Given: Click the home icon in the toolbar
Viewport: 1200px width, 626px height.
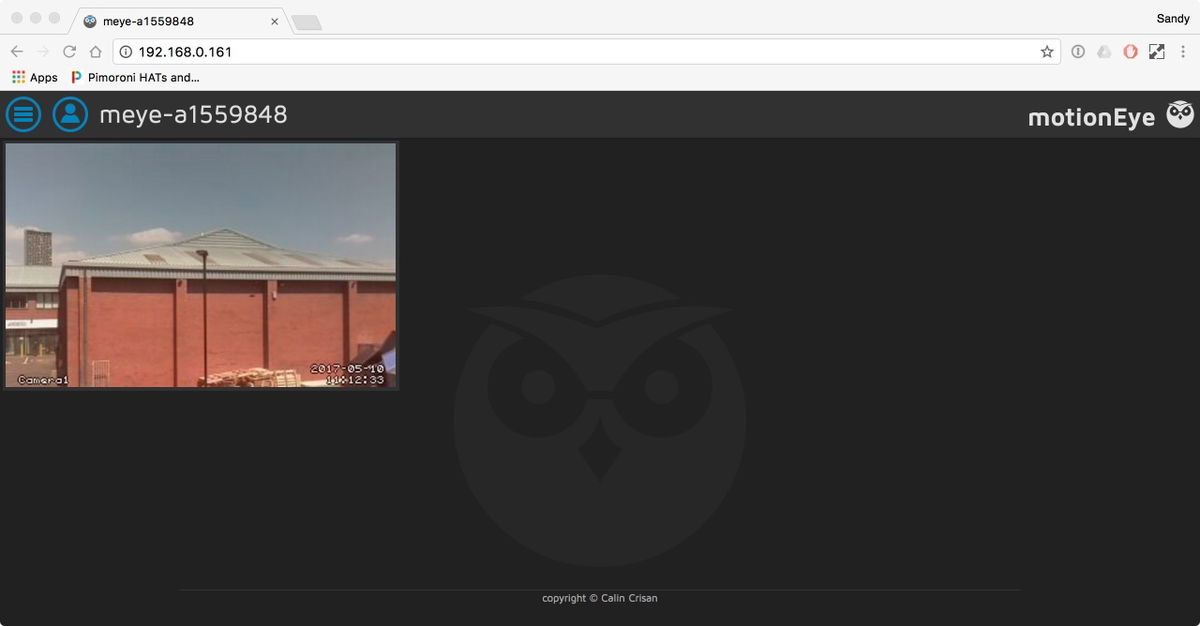Looking at the screenshot, I should coord(95,51).
